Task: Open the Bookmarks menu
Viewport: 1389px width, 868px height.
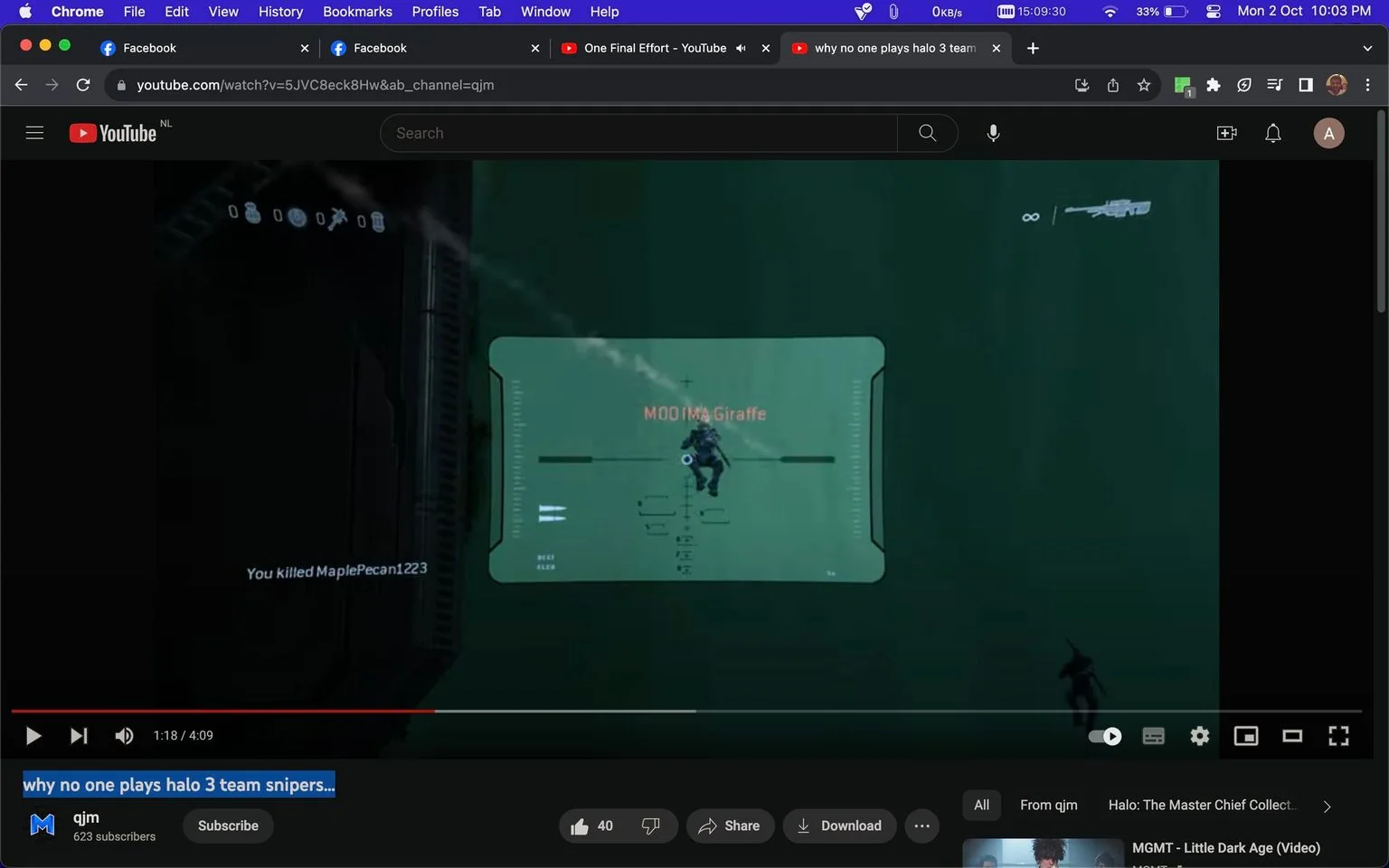Action: [x=357, y=12]
